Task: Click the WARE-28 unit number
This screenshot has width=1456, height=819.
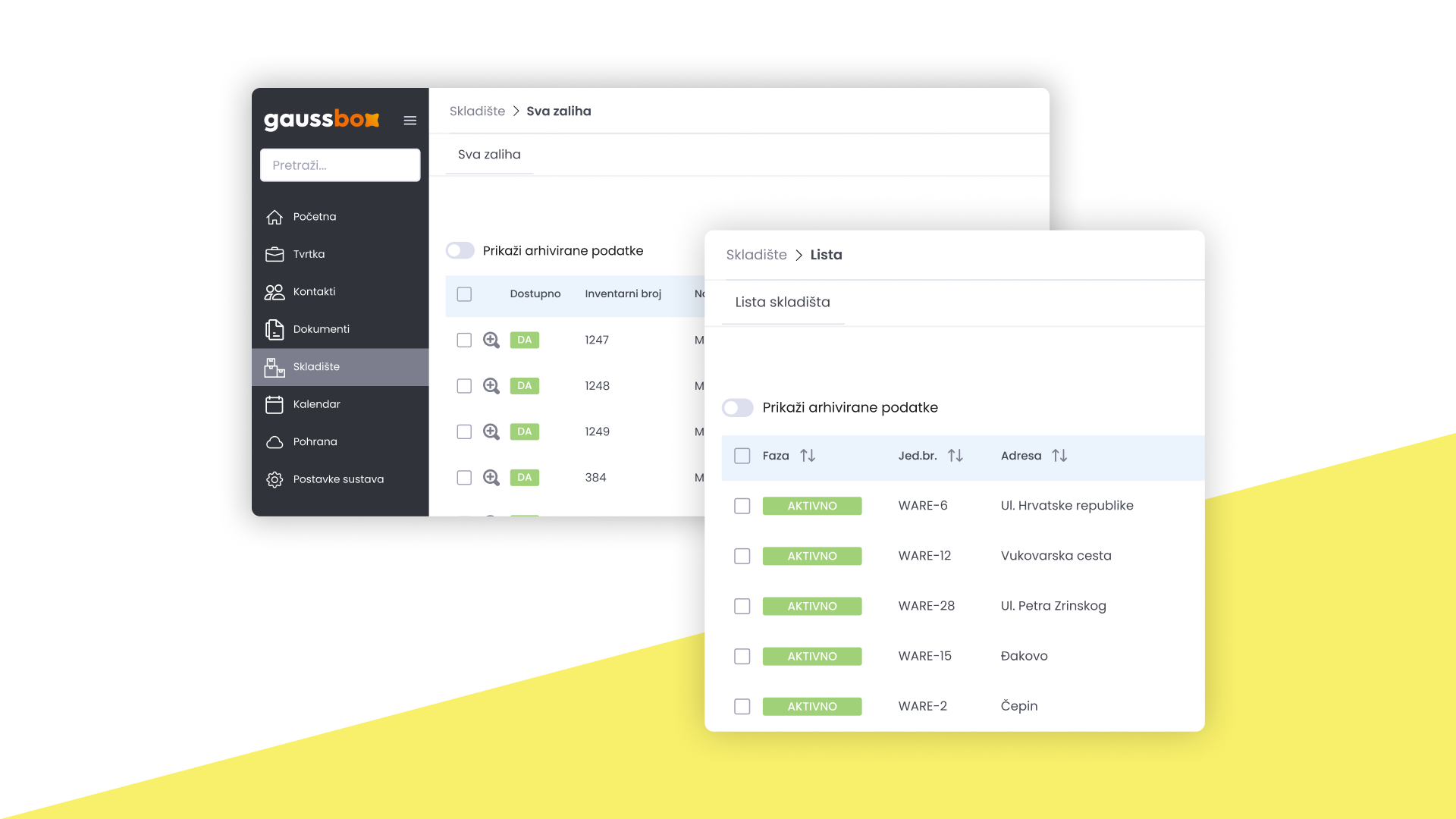Action: tap(927, 606)
